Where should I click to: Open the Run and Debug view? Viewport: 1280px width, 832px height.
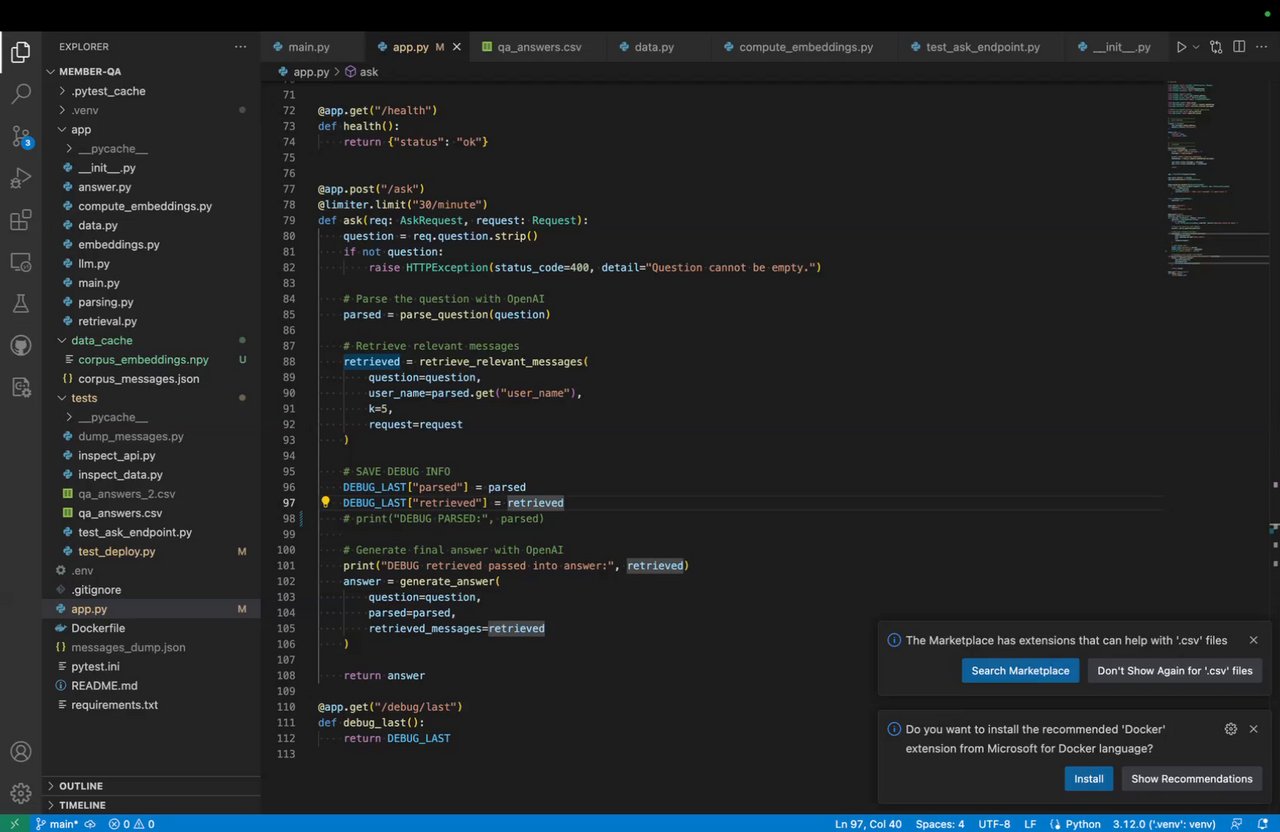[21, 179]
